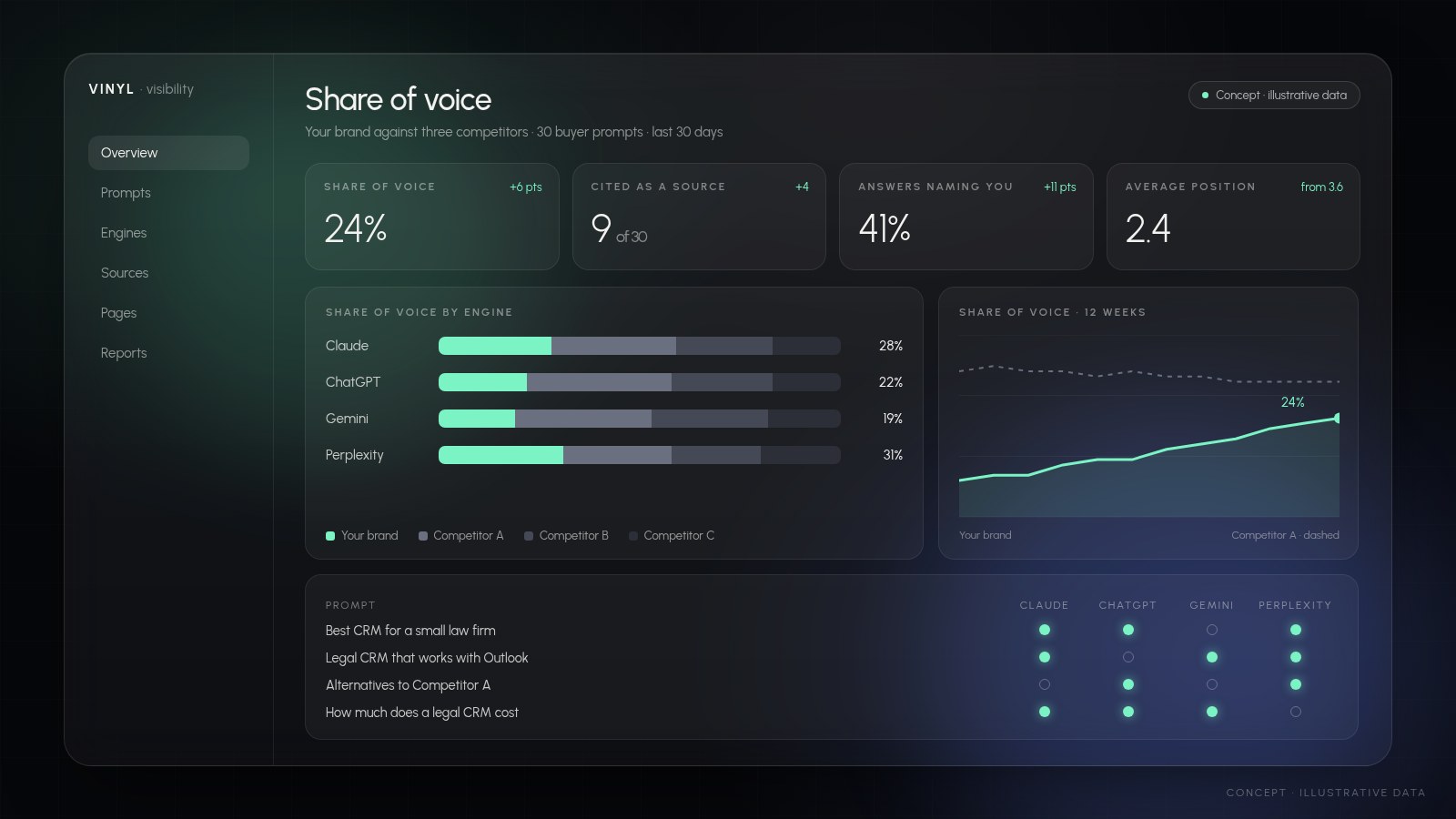Select the Answers Naming You 41% card
This screenshot has width=1456, height=819.
coord(966,217)
